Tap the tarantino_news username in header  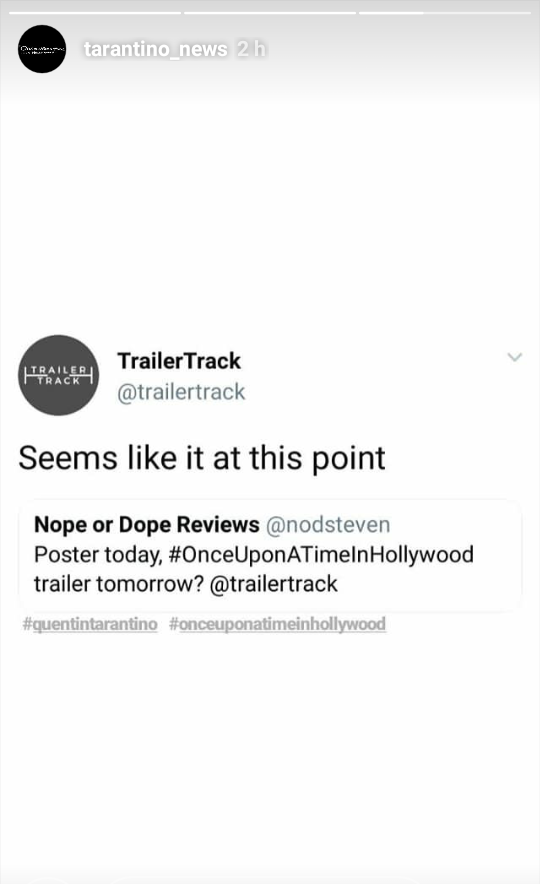point(156,49)
